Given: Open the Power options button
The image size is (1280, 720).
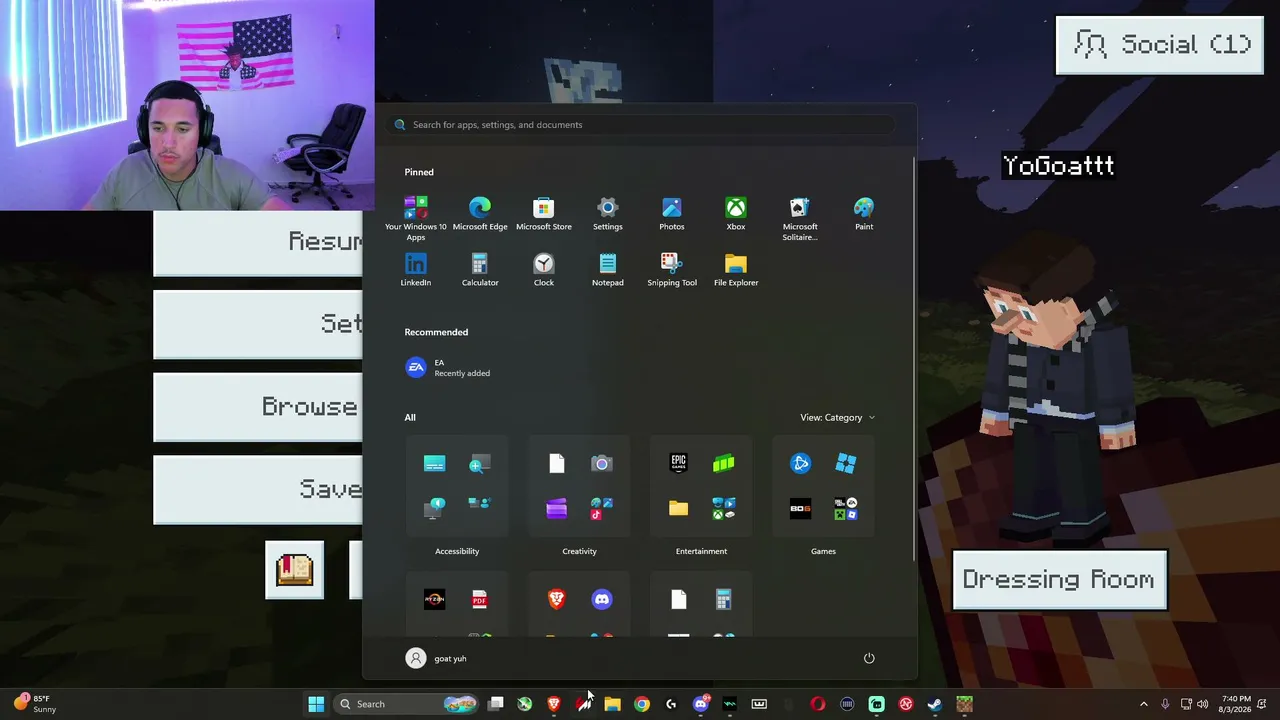Looking at the screenshot, I should point(869,658).
